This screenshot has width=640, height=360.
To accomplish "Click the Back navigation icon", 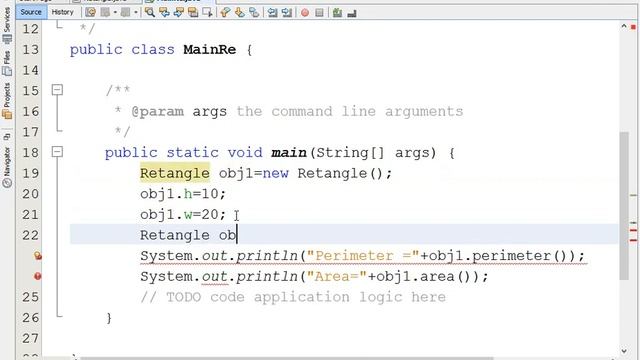I will [105, 12].
